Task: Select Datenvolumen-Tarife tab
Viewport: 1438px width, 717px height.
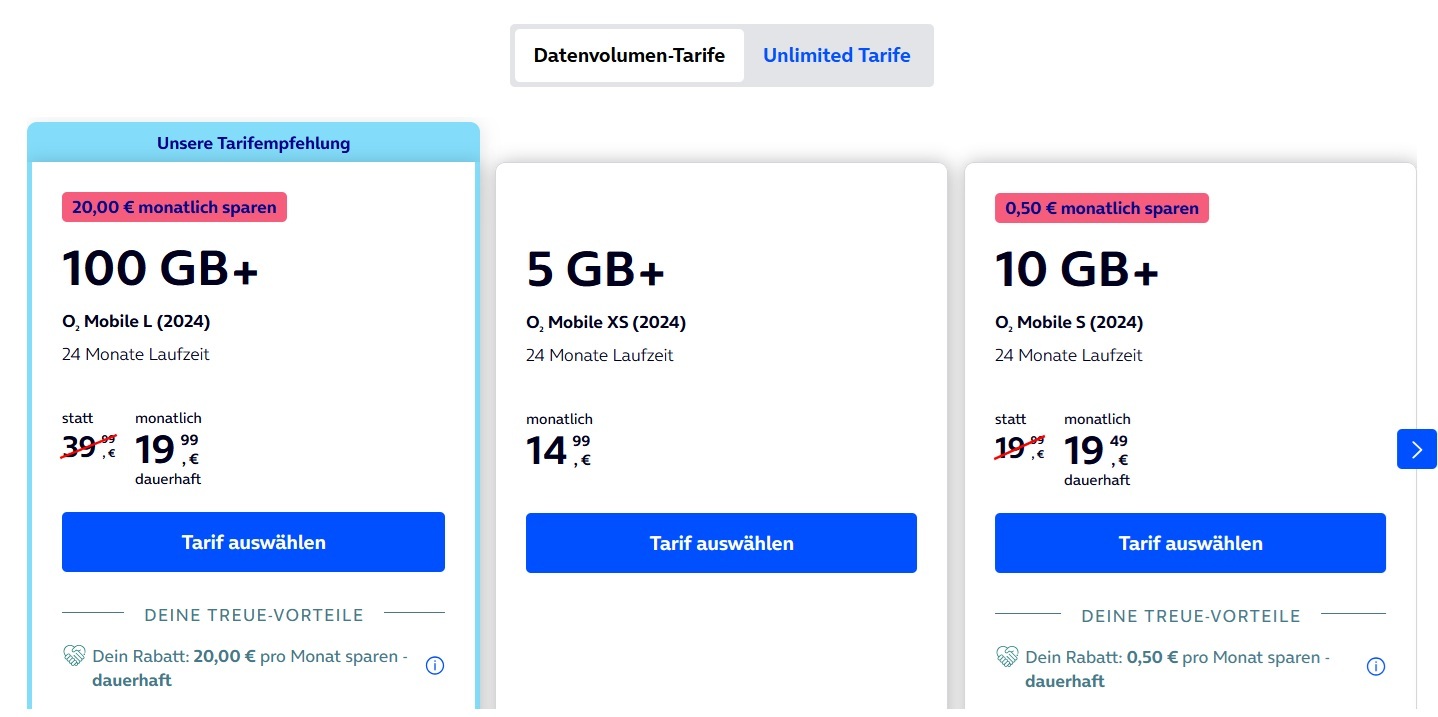Action: (x=629, y=55)
